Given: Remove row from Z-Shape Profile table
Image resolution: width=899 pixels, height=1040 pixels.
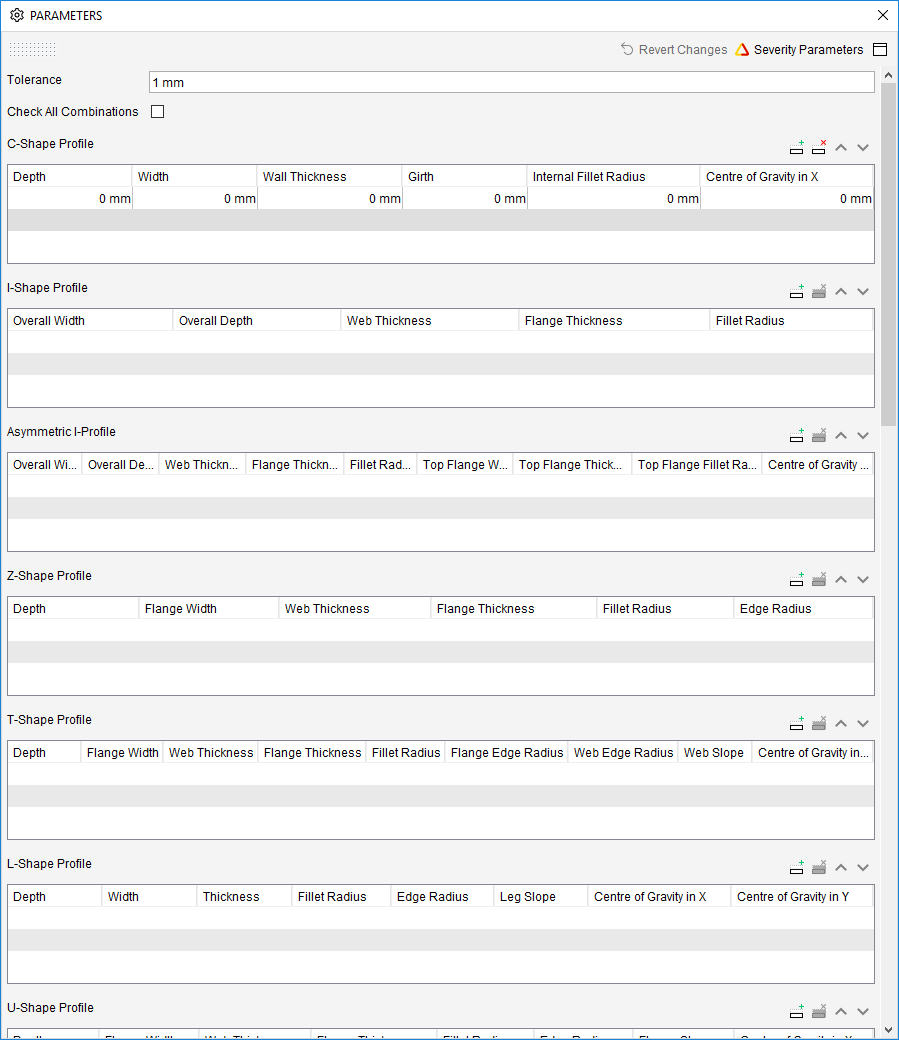Looking at the screenshot, I should [x=819, y=579].
